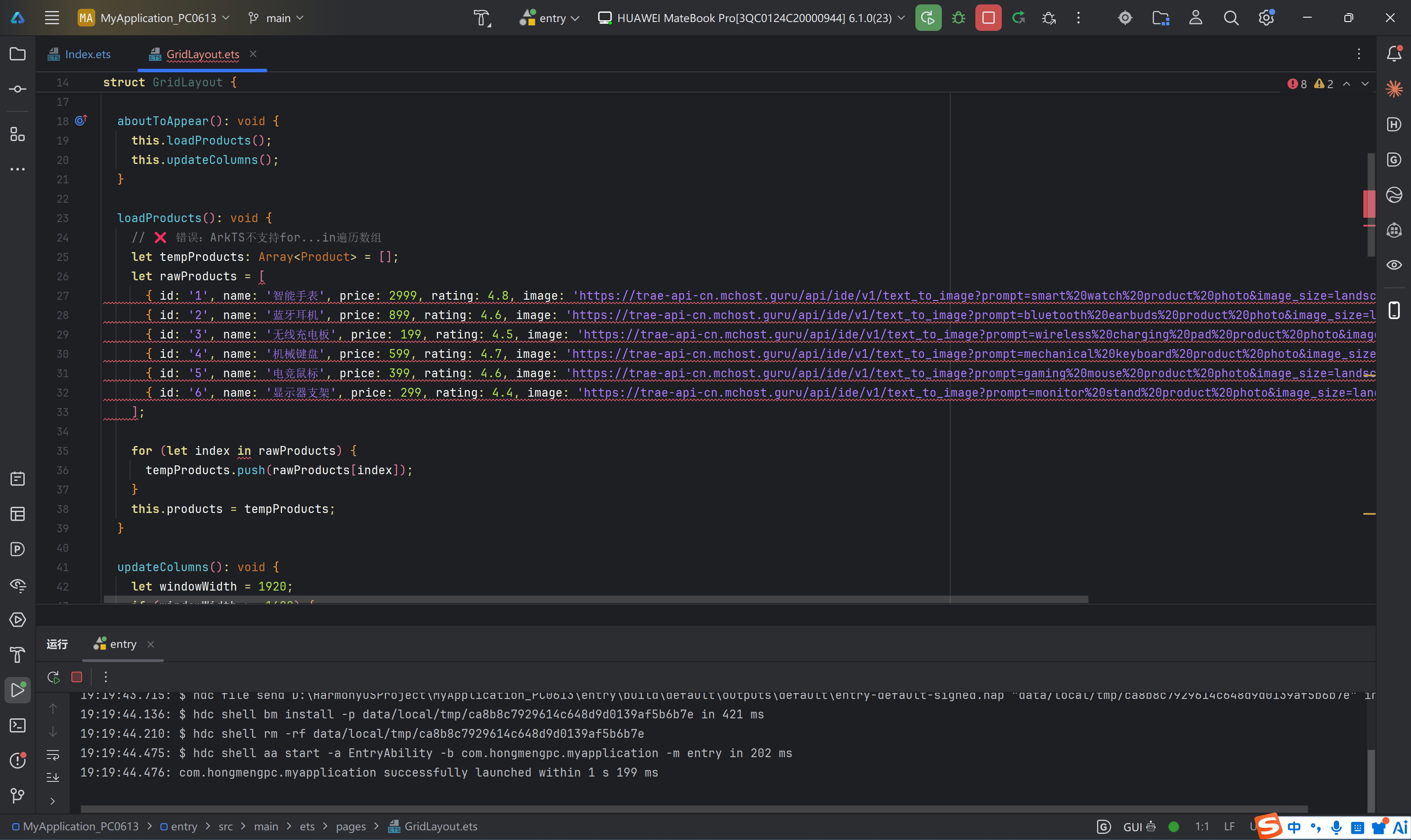Image resolution: width=1411 pixels, height=840 pixels.
Task: Open run panel more options
Action: coord(105,676)
